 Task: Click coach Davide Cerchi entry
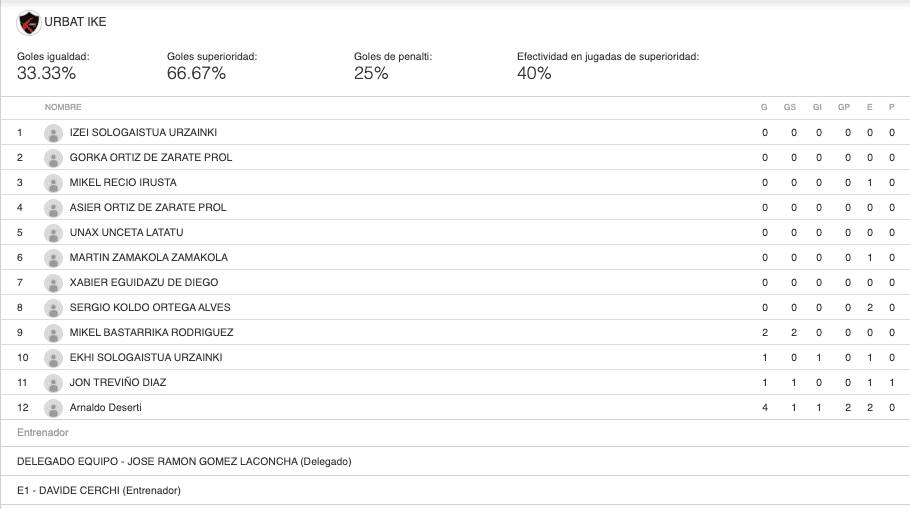pos(99,490)
